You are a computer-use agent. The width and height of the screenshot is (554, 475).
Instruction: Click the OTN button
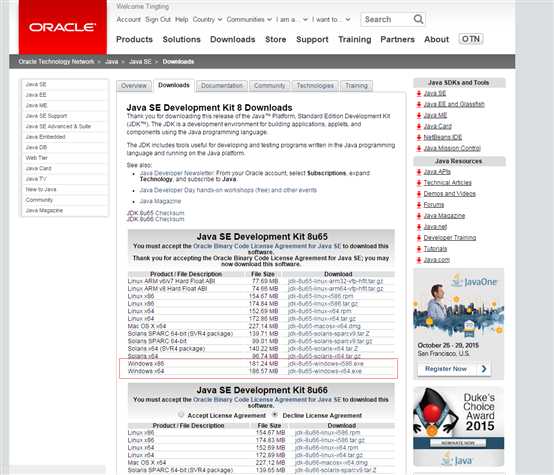click(x=471, y=39)
